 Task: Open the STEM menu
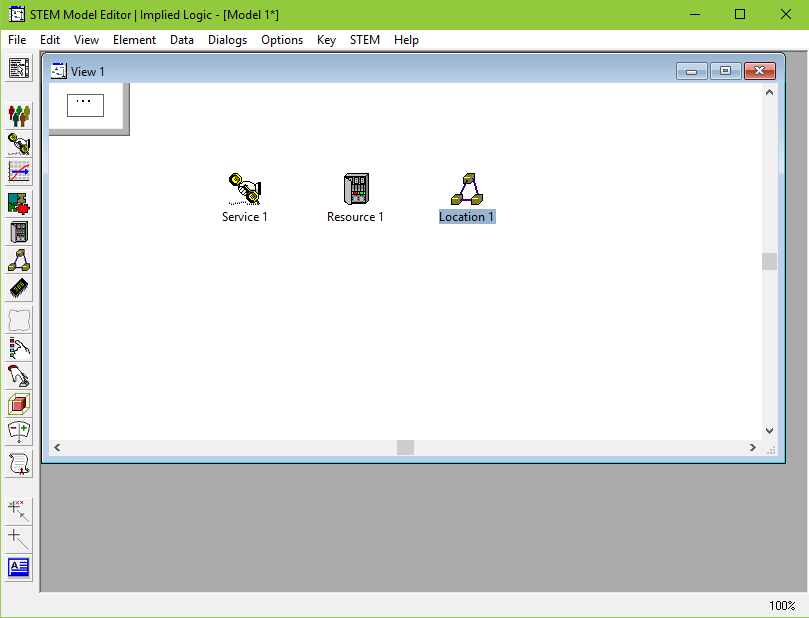(365, 40)
